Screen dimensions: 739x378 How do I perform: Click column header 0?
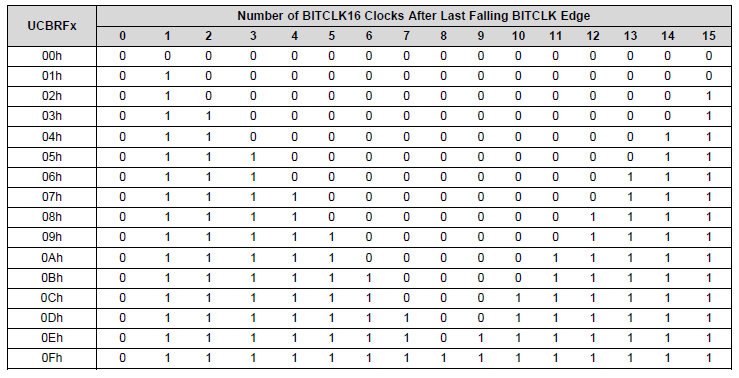123,36
